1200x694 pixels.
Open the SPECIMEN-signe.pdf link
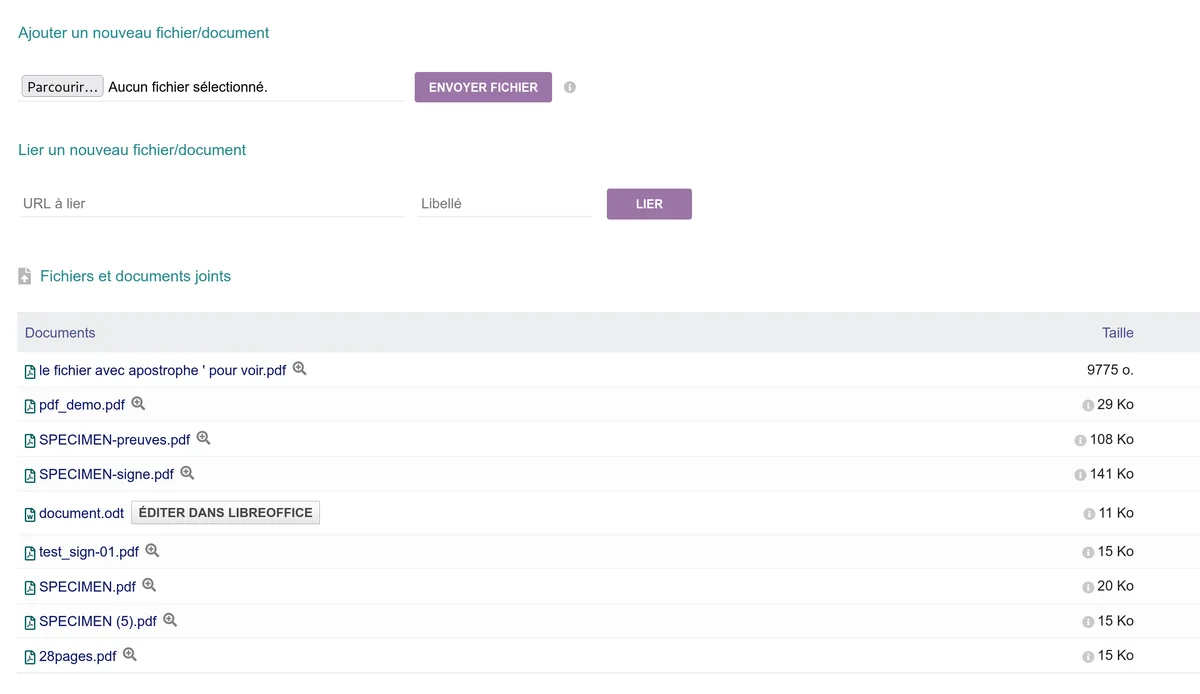[x=106, y=474]
